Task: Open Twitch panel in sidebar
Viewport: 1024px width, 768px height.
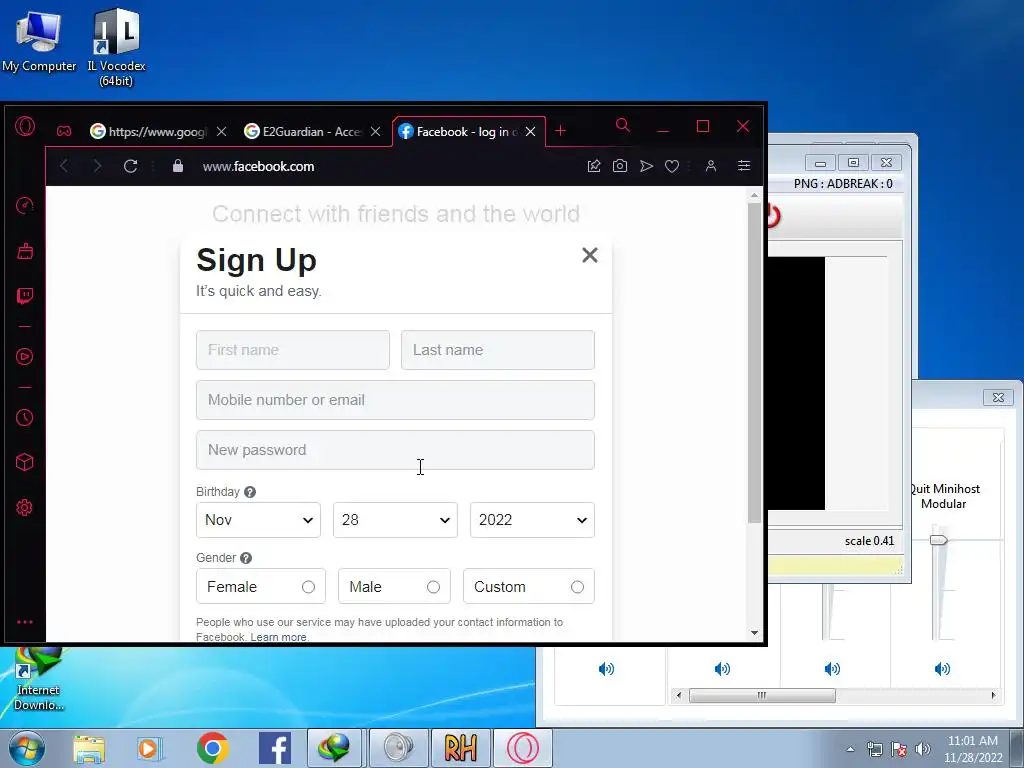Action: coord(25,296)
